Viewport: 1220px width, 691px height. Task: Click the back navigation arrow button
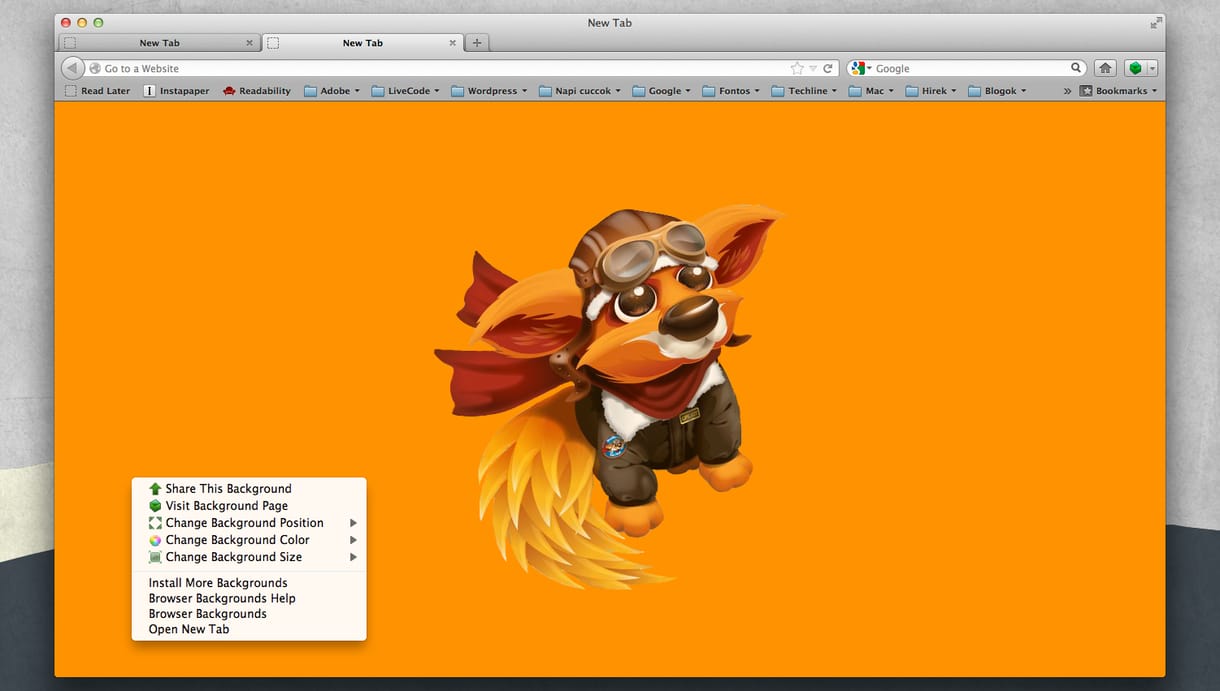tap(72, 68)
